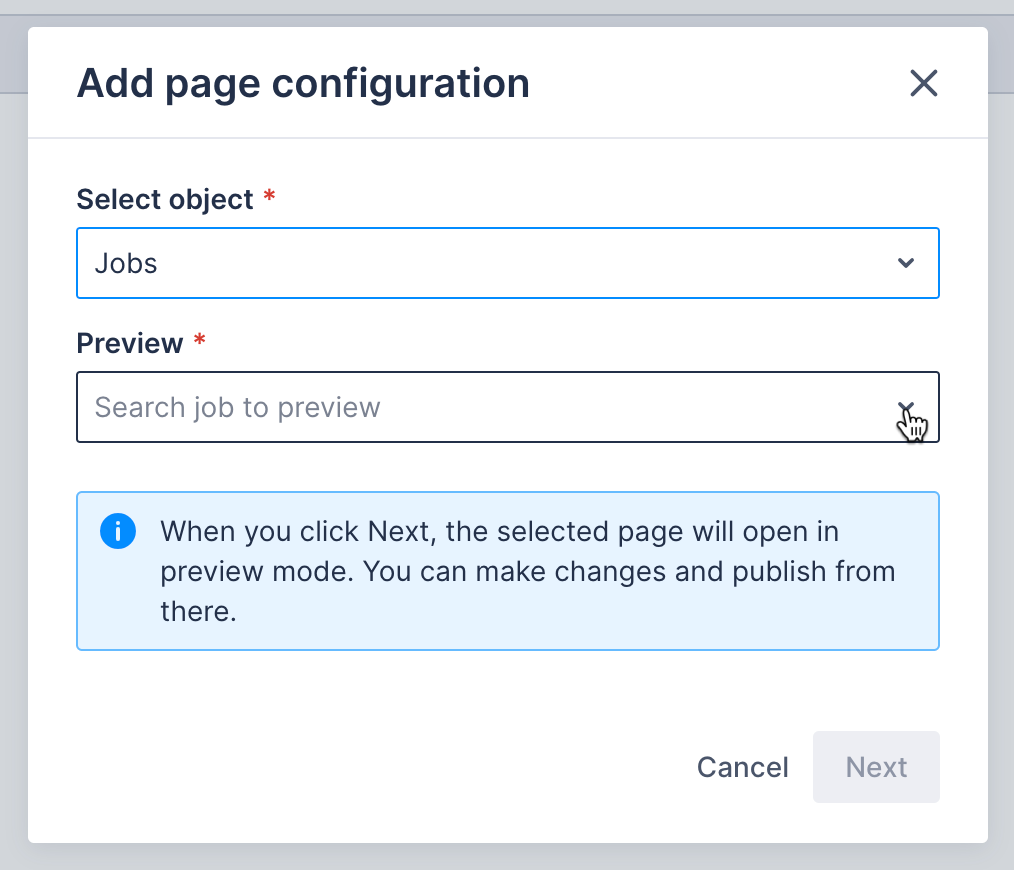Click the informational message about preview mode
Image resolution: width=1014 pixels, height=870 pixels.
(x=528, y=571)
